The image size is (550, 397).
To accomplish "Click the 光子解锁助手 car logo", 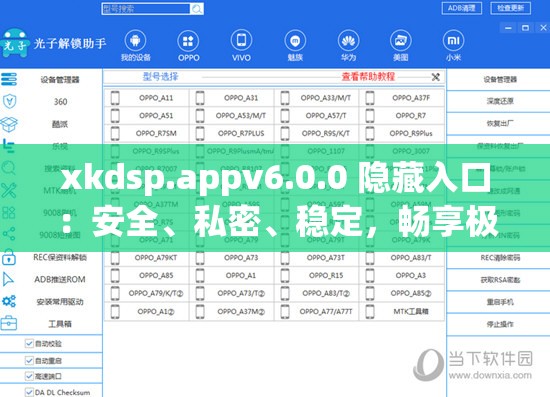I will point(14,43).
